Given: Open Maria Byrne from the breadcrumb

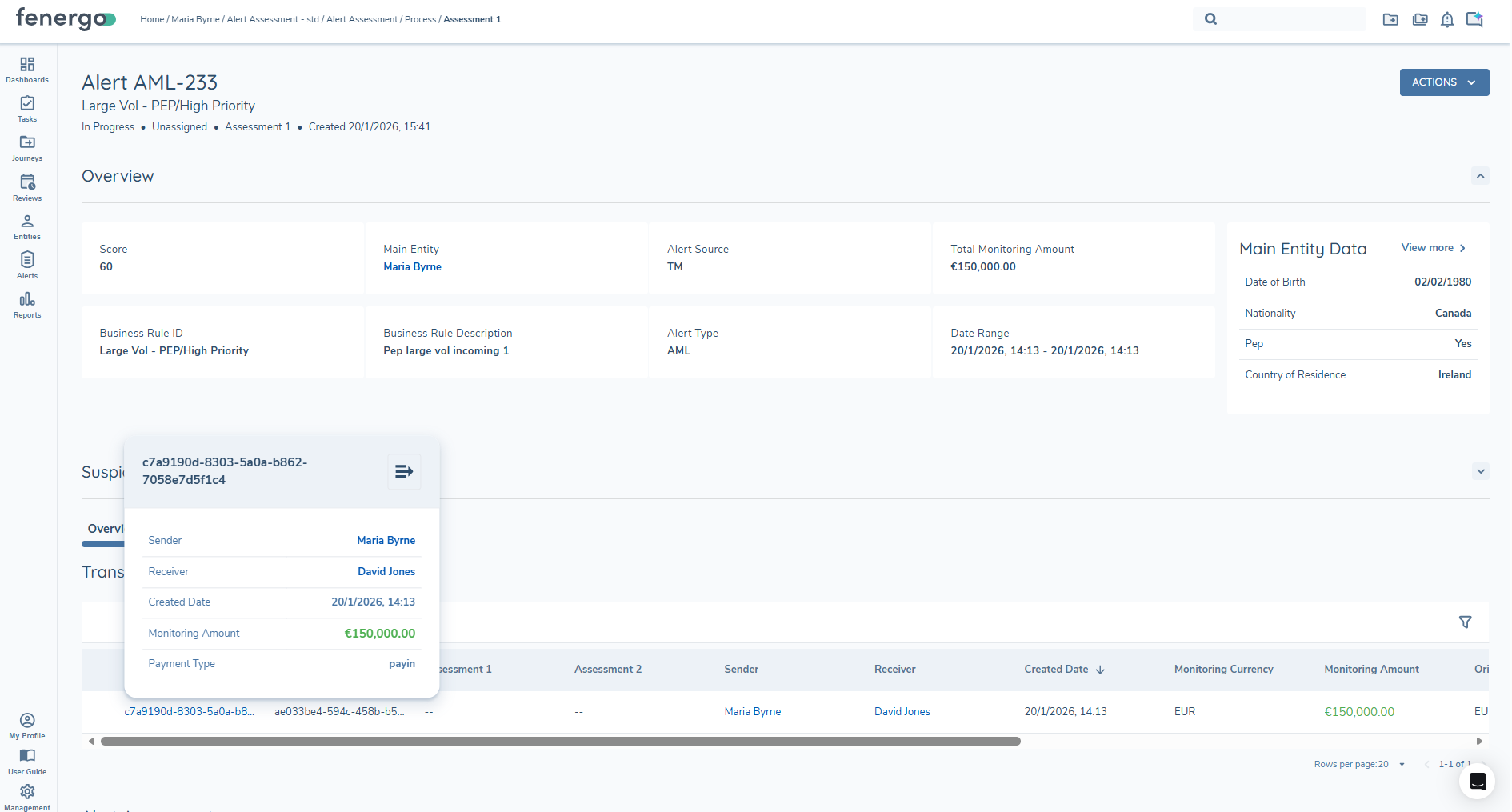Looking at the screenshot, I should (x=195, y=18).
